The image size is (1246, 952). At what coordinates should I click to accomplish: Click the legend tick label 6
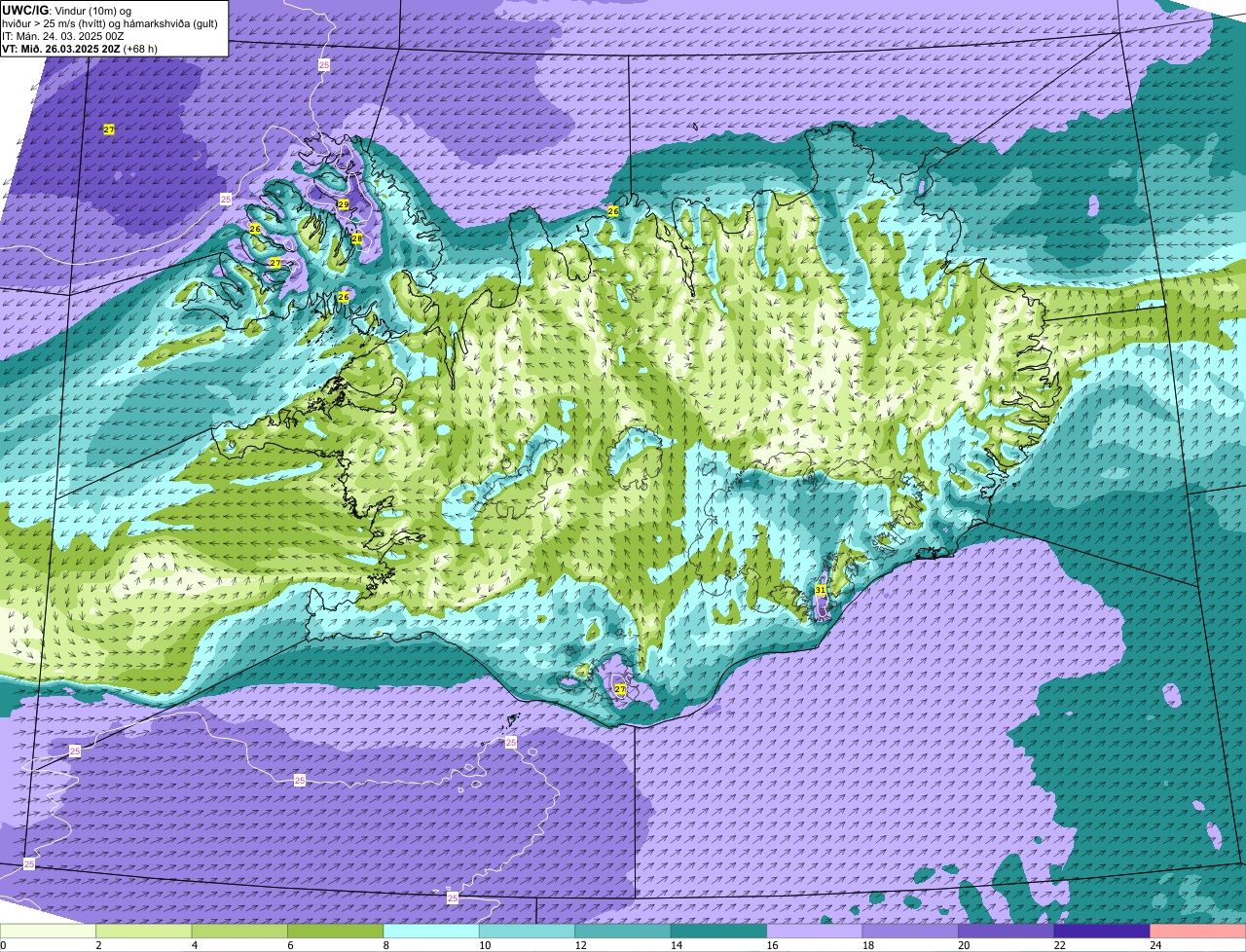[288, 945]
